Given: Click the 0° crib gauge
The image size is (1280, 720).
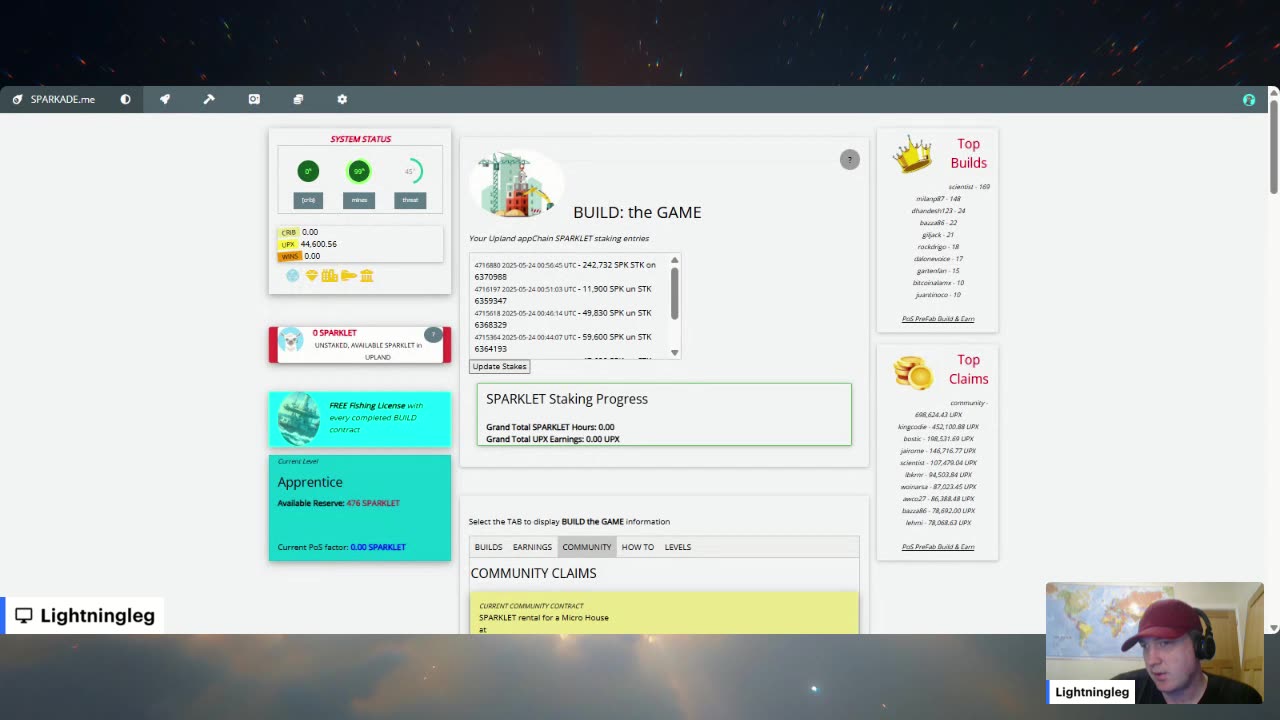Looking at the screenshot, I should pos(308,171).
